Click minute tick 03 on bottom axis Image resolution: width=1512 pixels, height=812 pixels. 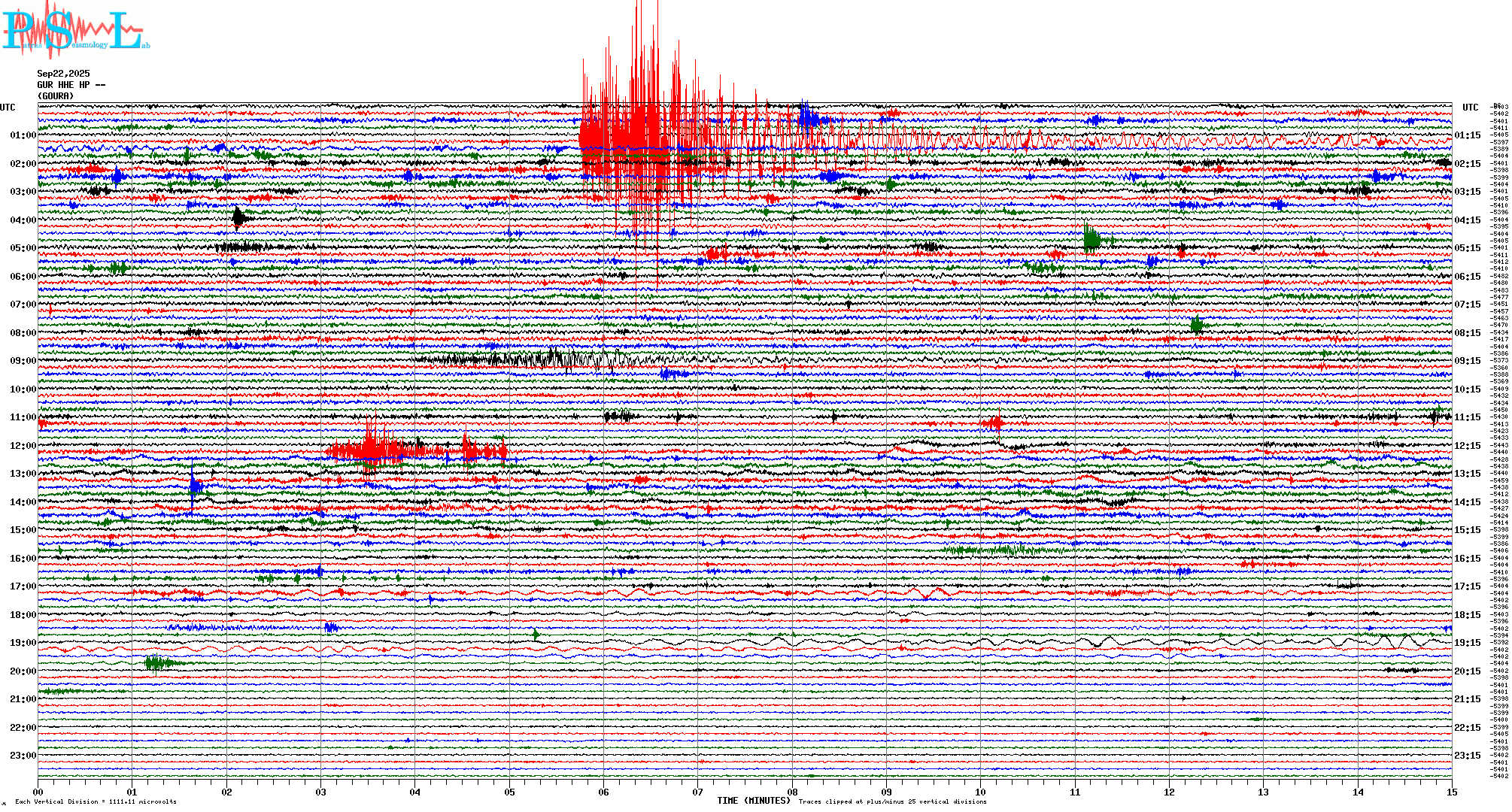click(x=321, y=792)
